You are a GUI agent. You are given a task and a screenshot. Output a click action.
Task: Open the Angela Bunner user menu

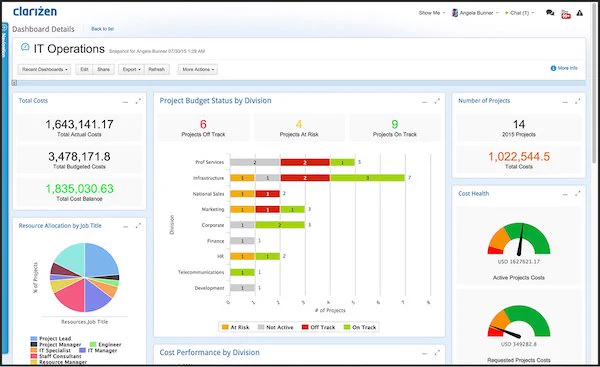(x=479, y=13)
